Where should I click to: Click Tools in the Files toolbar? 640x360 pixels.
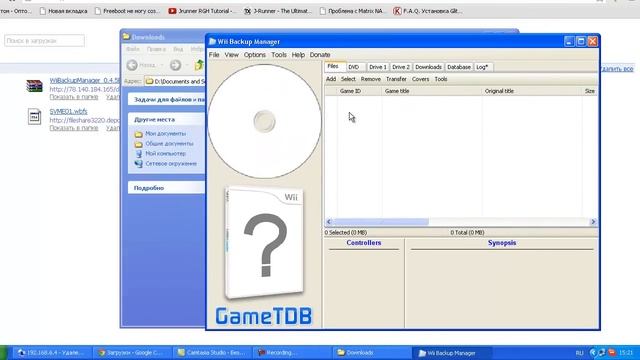tap(441, 79)
